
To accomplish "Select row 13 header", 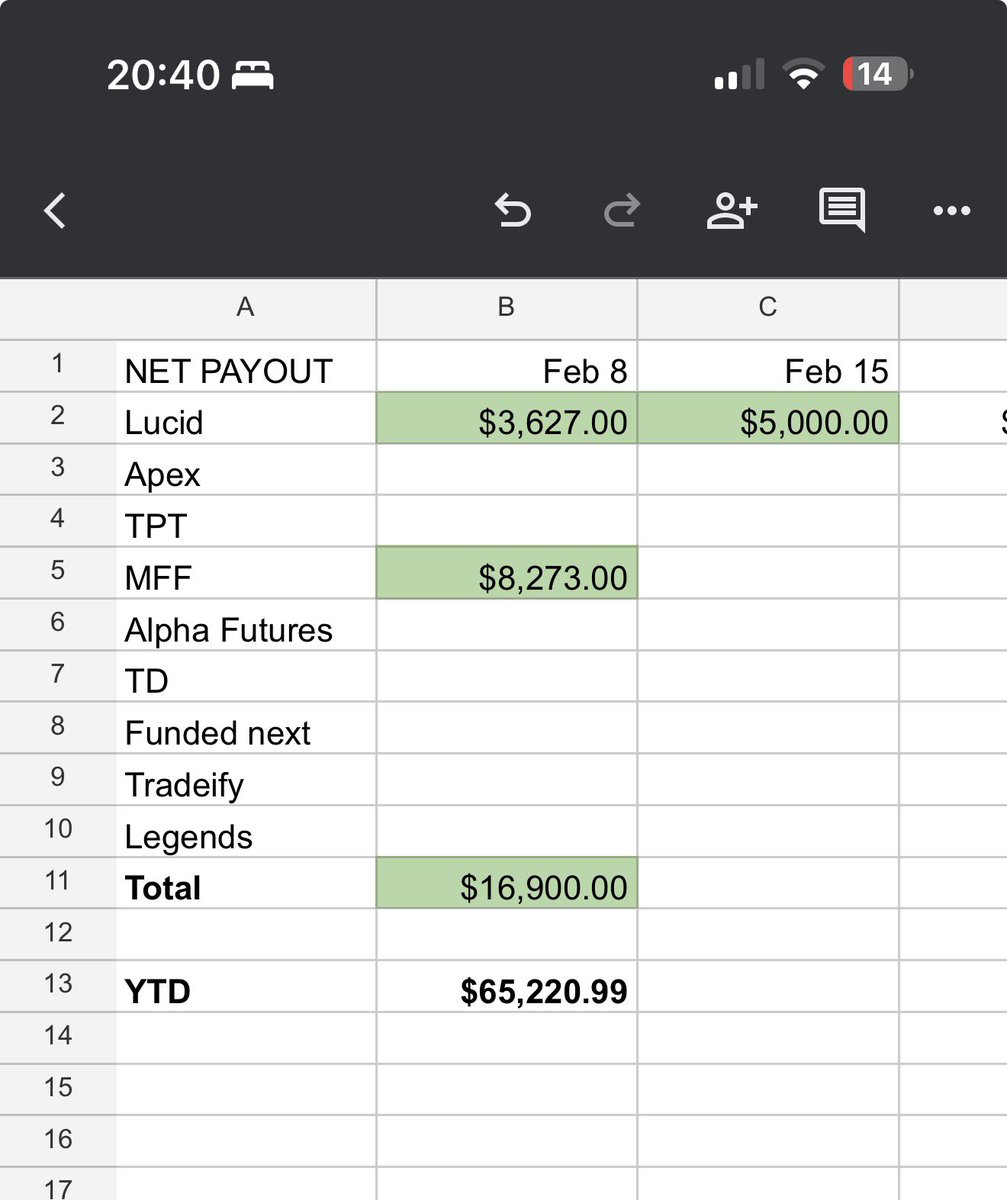I will pyautogui.click(x=58, y=985).
